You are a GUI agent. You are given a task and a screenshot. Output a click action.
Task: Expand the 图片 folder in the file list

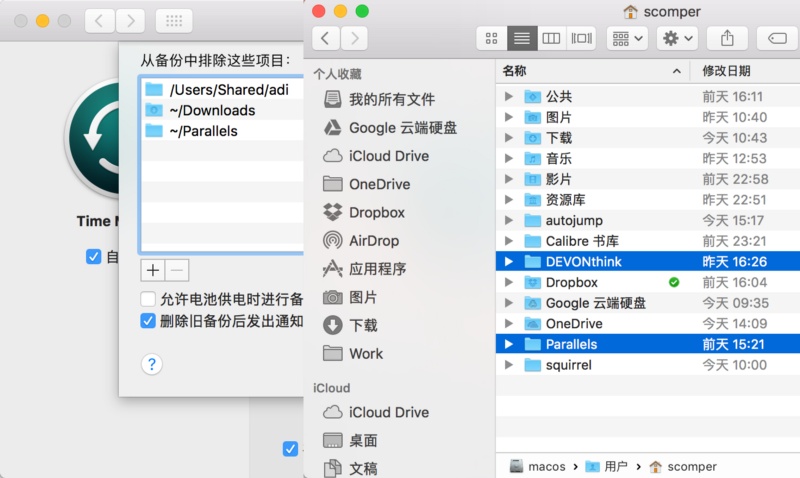(x=509, y=117)
